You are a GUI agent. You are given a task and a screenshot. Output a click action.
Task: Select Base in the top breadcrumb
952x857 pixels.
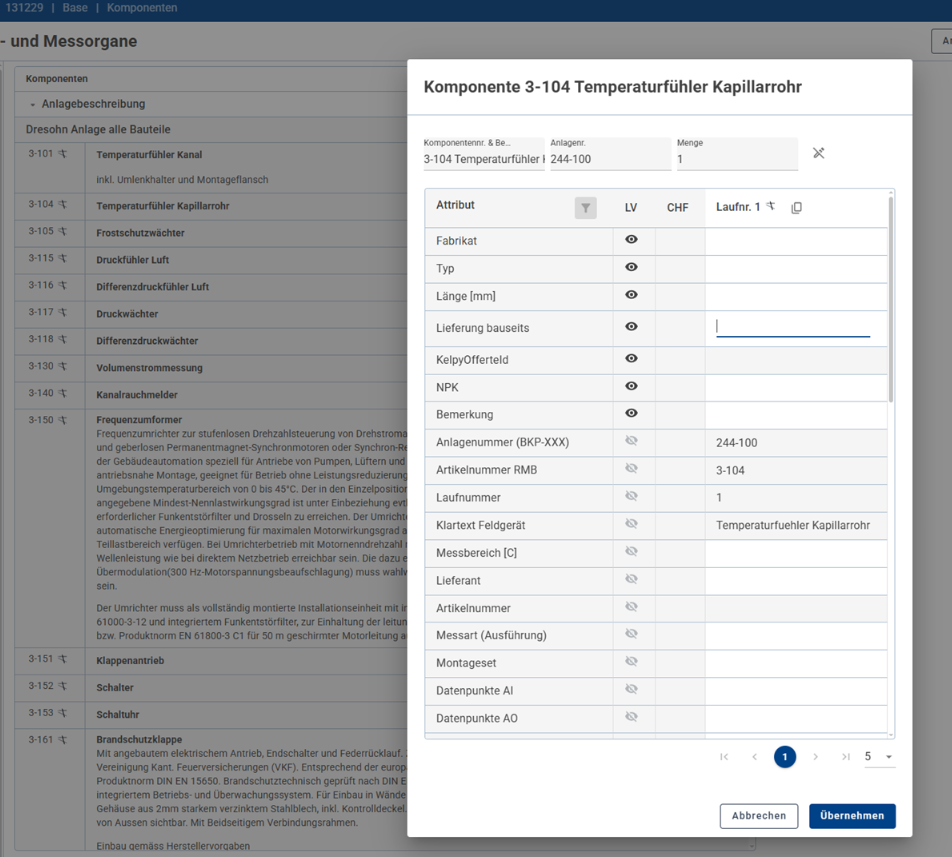75,8
